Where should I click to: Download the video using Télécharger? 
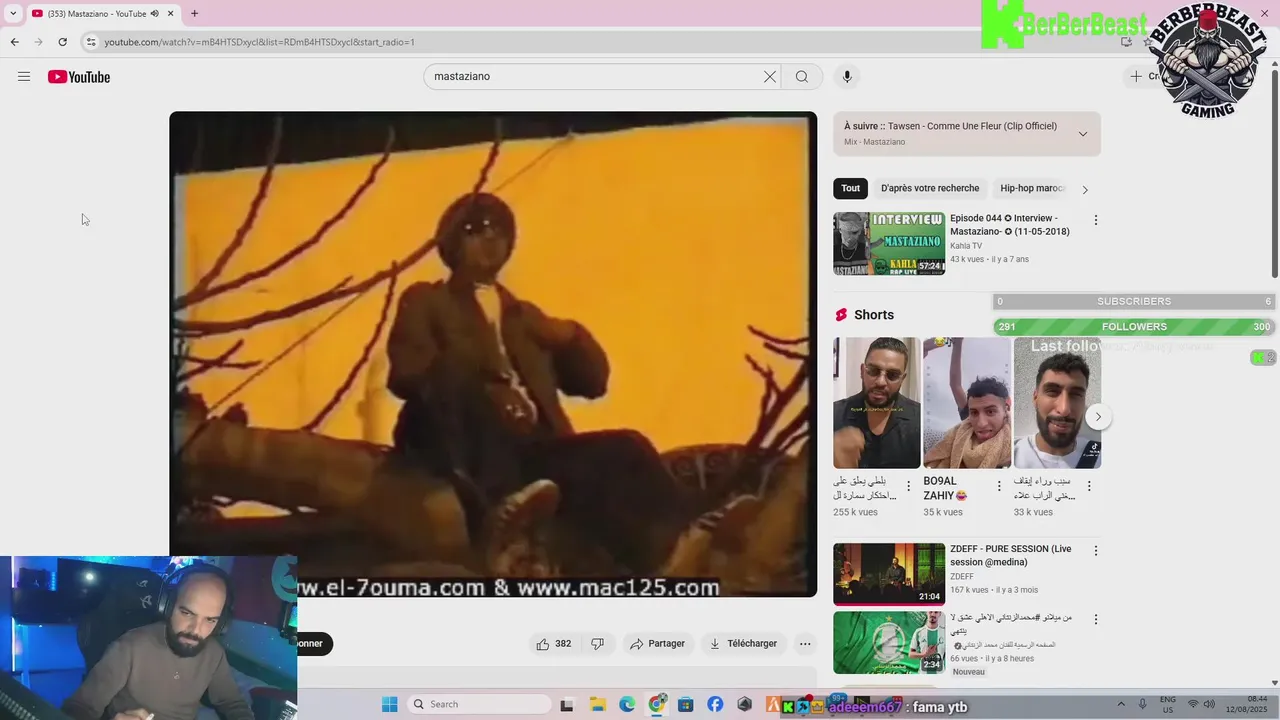pos(743,644)
